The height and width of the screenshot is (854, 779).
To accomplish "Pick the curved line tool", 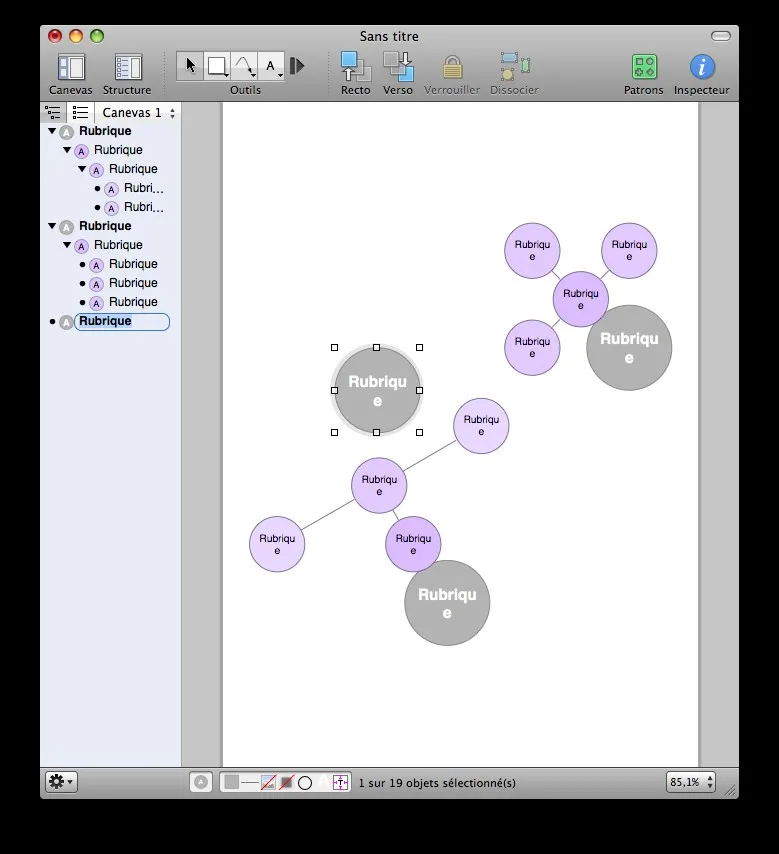I will point(244,66).
